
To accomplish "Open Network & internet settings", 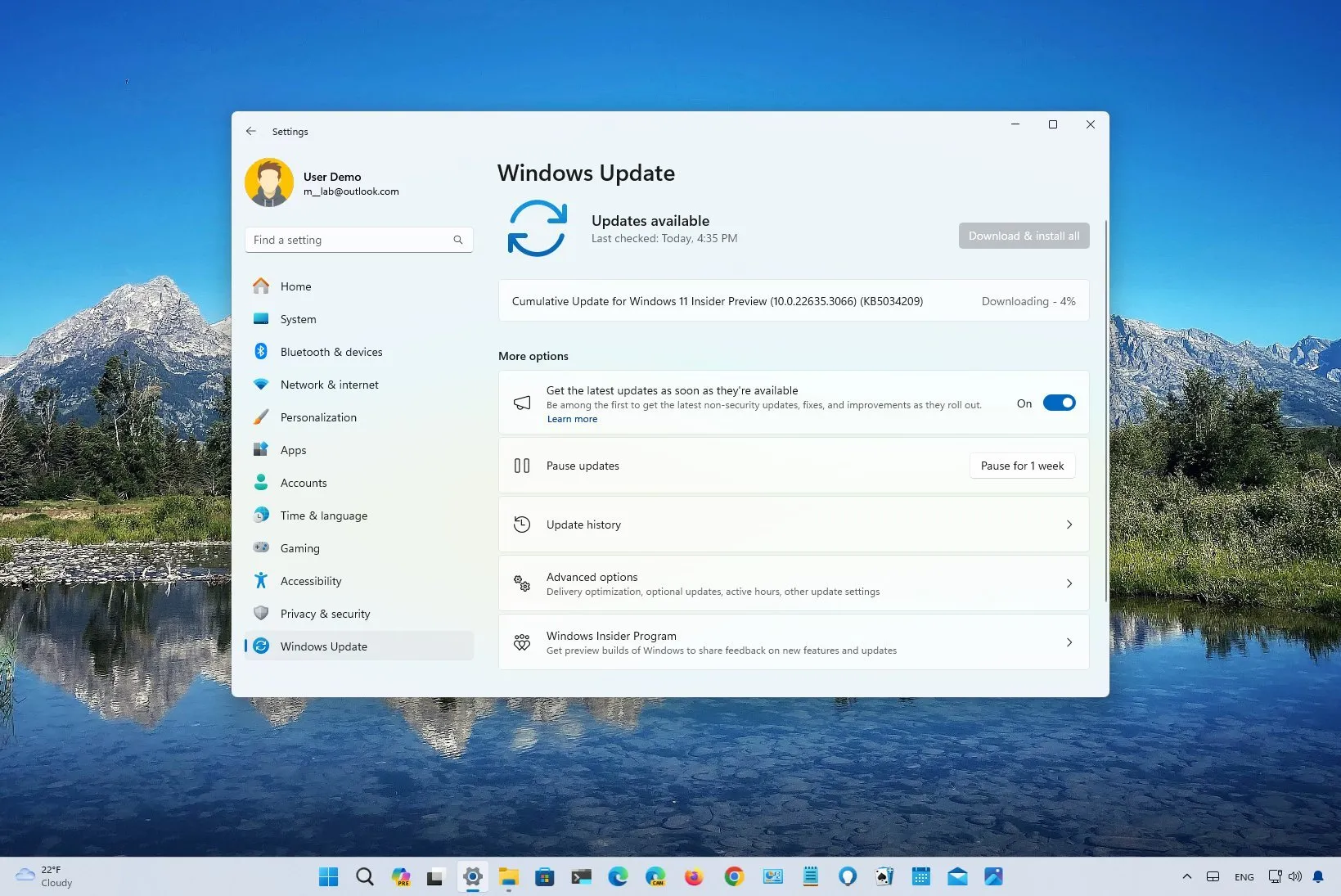I will [329, 385].
